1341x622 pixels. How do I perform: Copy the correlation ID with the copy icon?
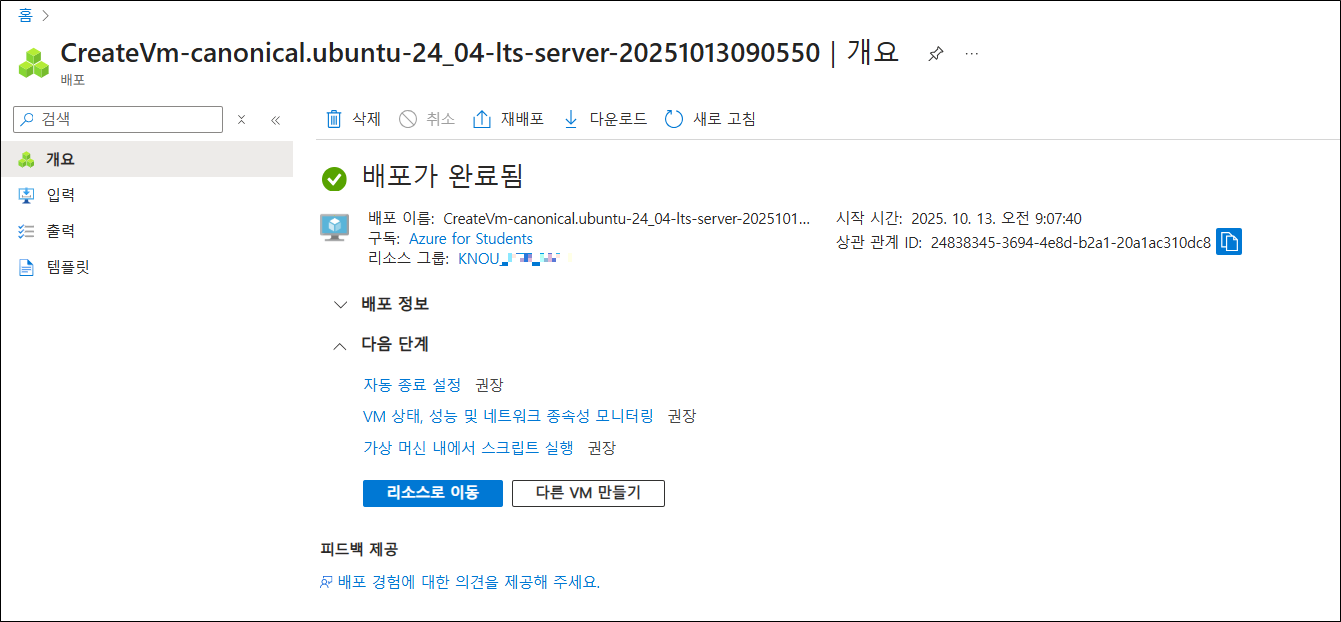click(x=1229, y=242)
